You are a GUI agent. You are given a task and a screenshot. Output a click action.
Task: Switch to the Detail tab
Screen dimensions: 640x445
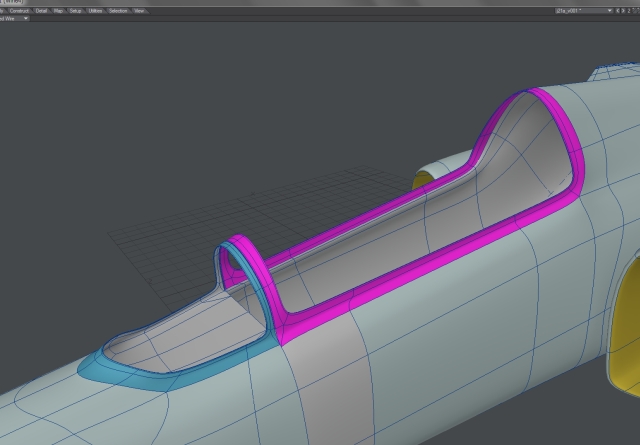pyautogui.click(x=41, y=11)
